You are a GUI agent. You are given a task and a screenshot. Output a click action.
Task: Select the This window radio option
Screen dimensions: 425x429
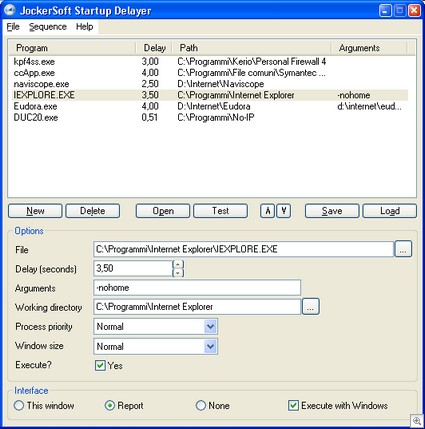[19, 405]
